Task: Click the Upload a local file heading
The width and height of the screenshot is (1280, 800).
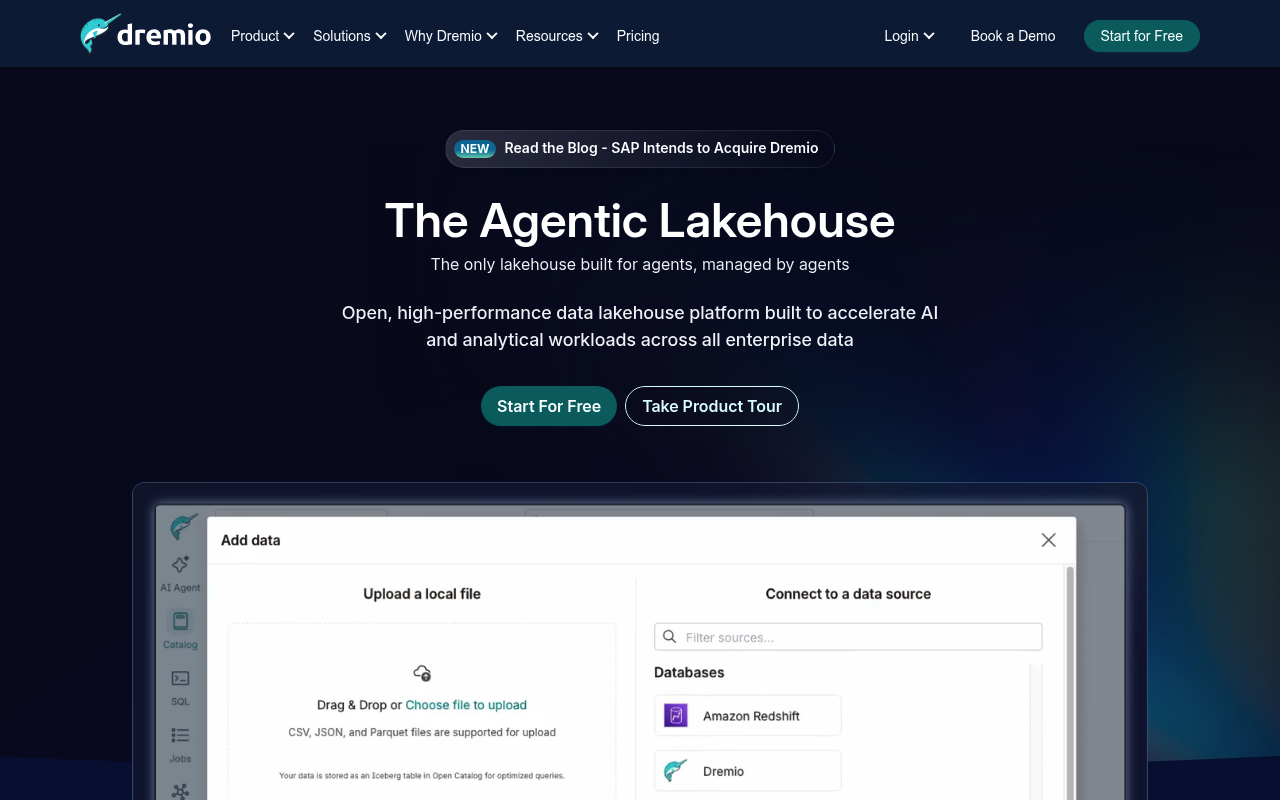Action: pos(422,594)
